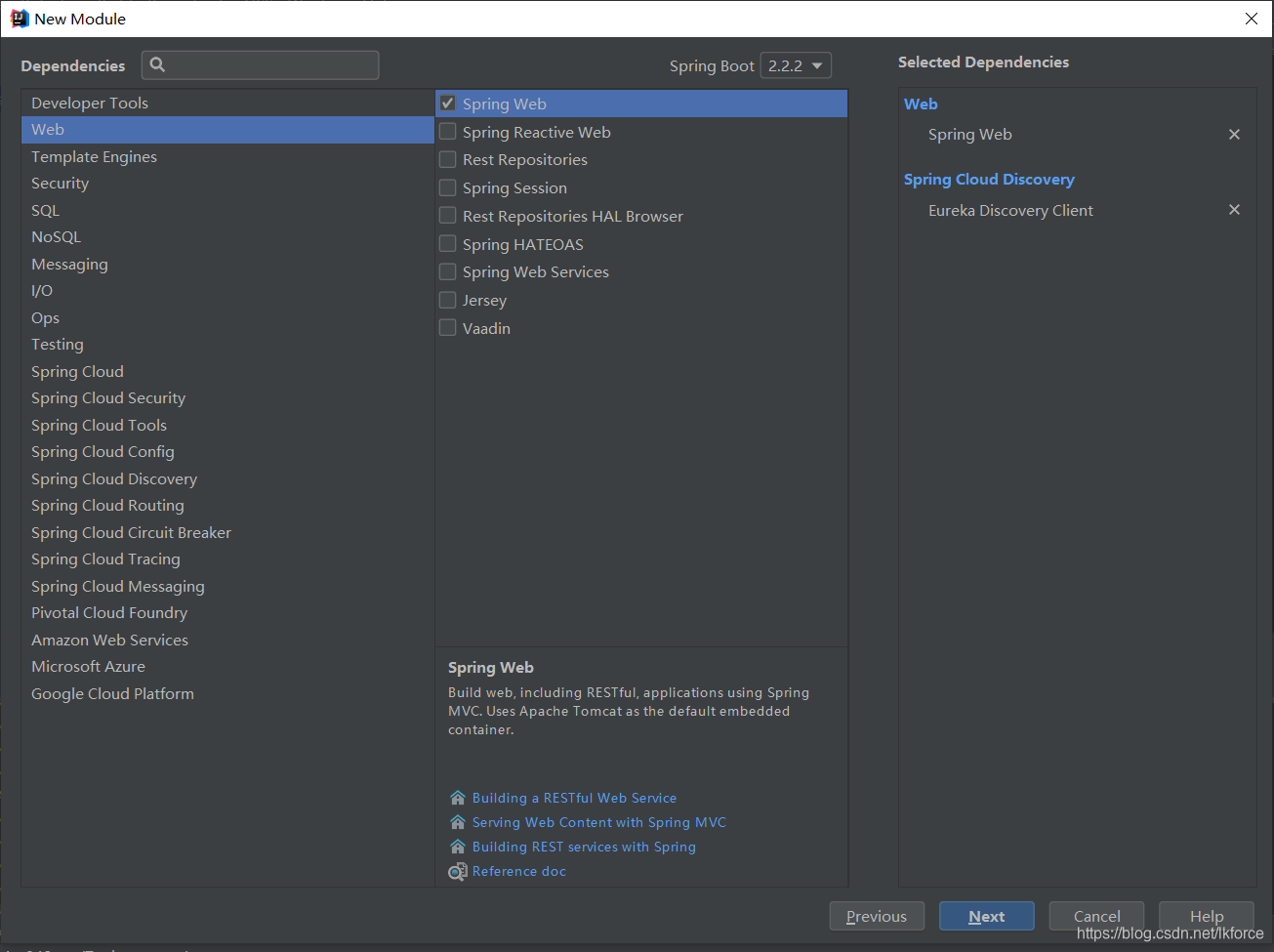Click the Next button
This screenshot has height=952, width=1274.
point(986,916)
